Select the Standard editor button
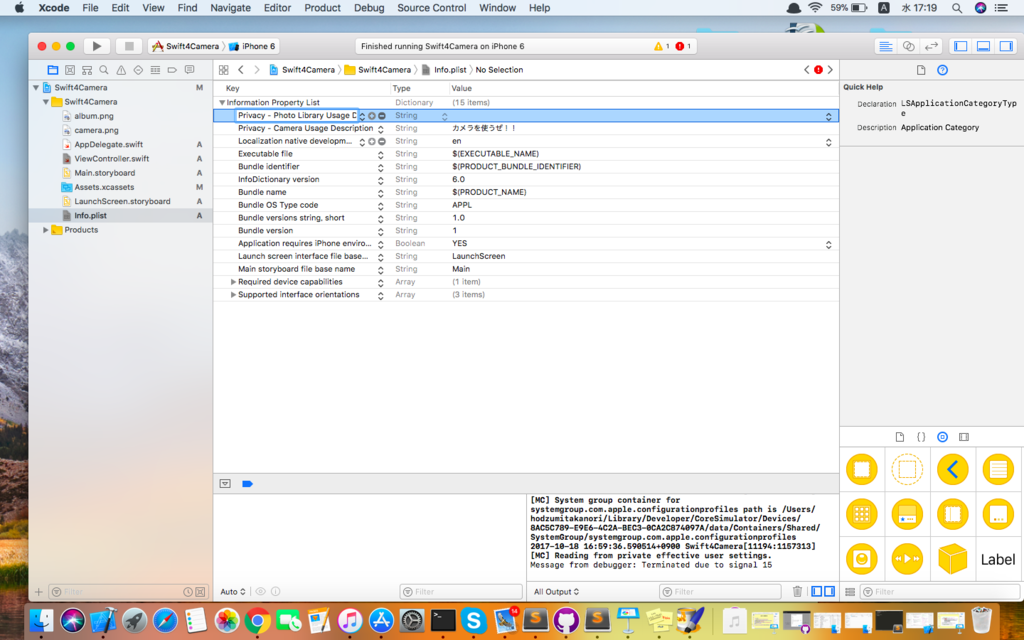 point(886,46)
